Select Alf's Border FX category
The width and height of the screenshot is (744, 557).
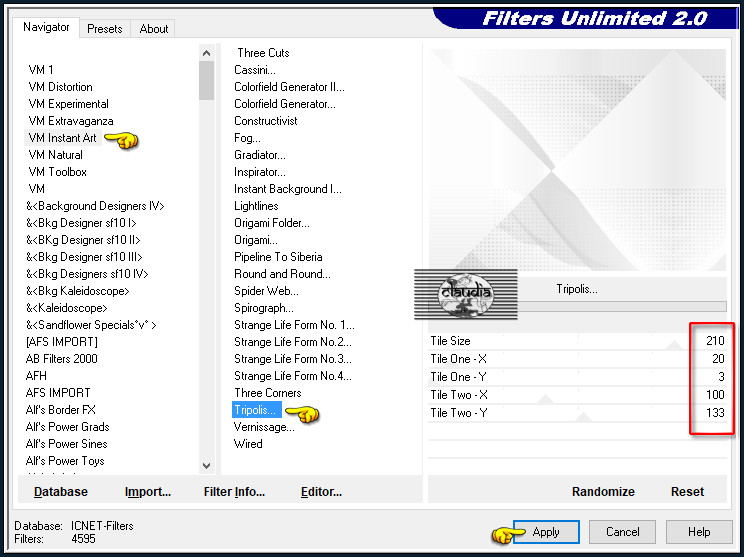click(61, 410)
